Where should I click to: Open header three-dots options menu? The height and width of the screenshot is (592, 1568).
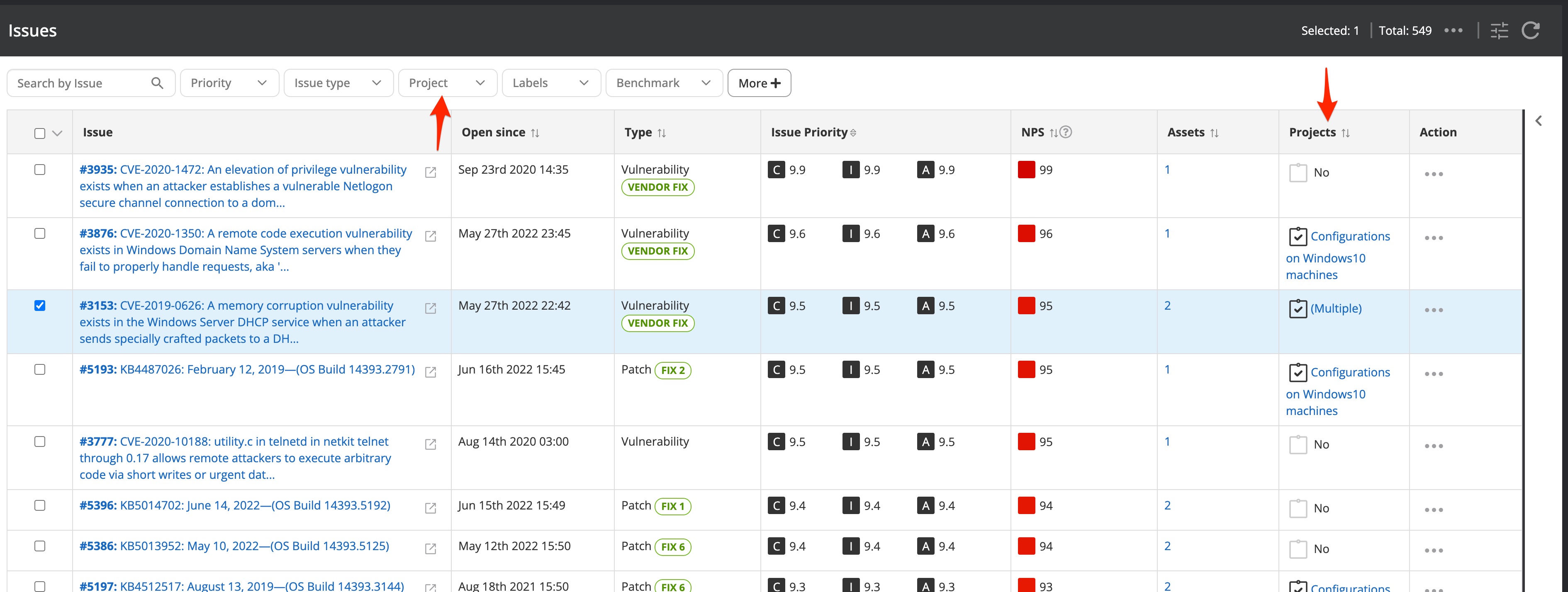pos(1453,30)
